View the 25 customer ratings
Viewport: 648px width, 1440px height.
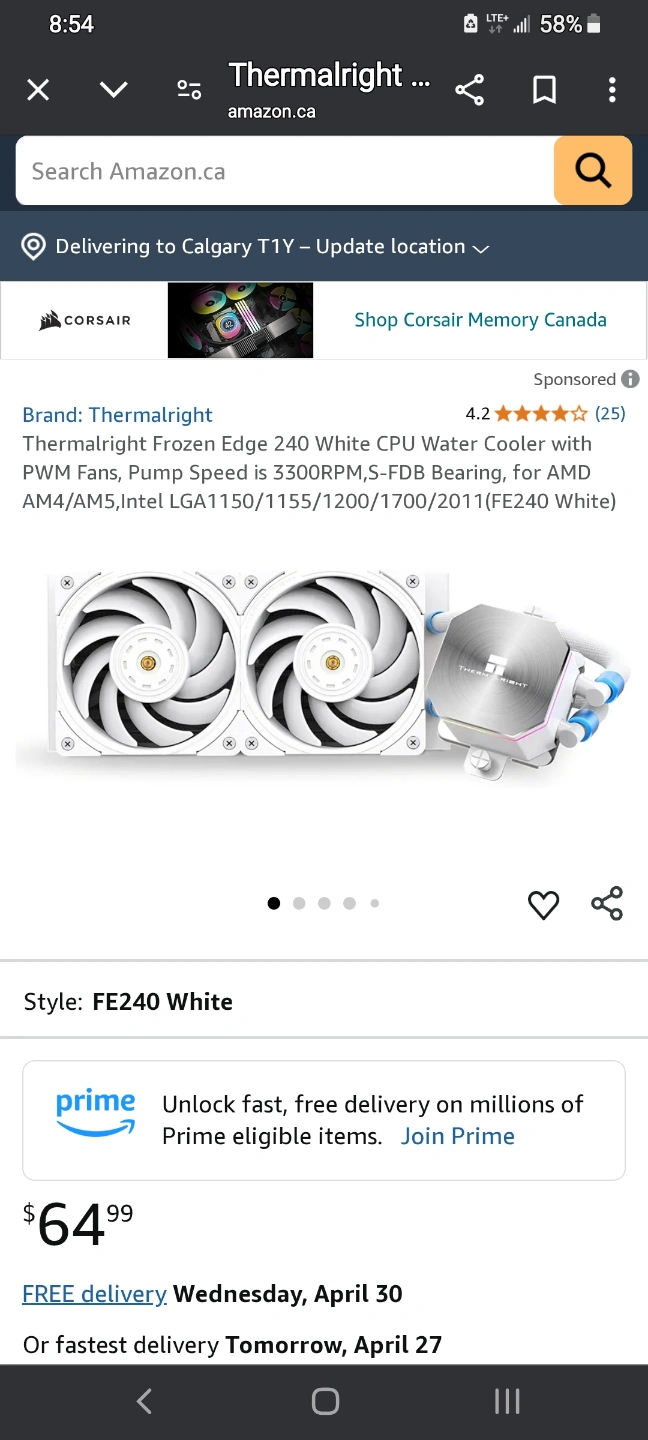coord(610,413)
